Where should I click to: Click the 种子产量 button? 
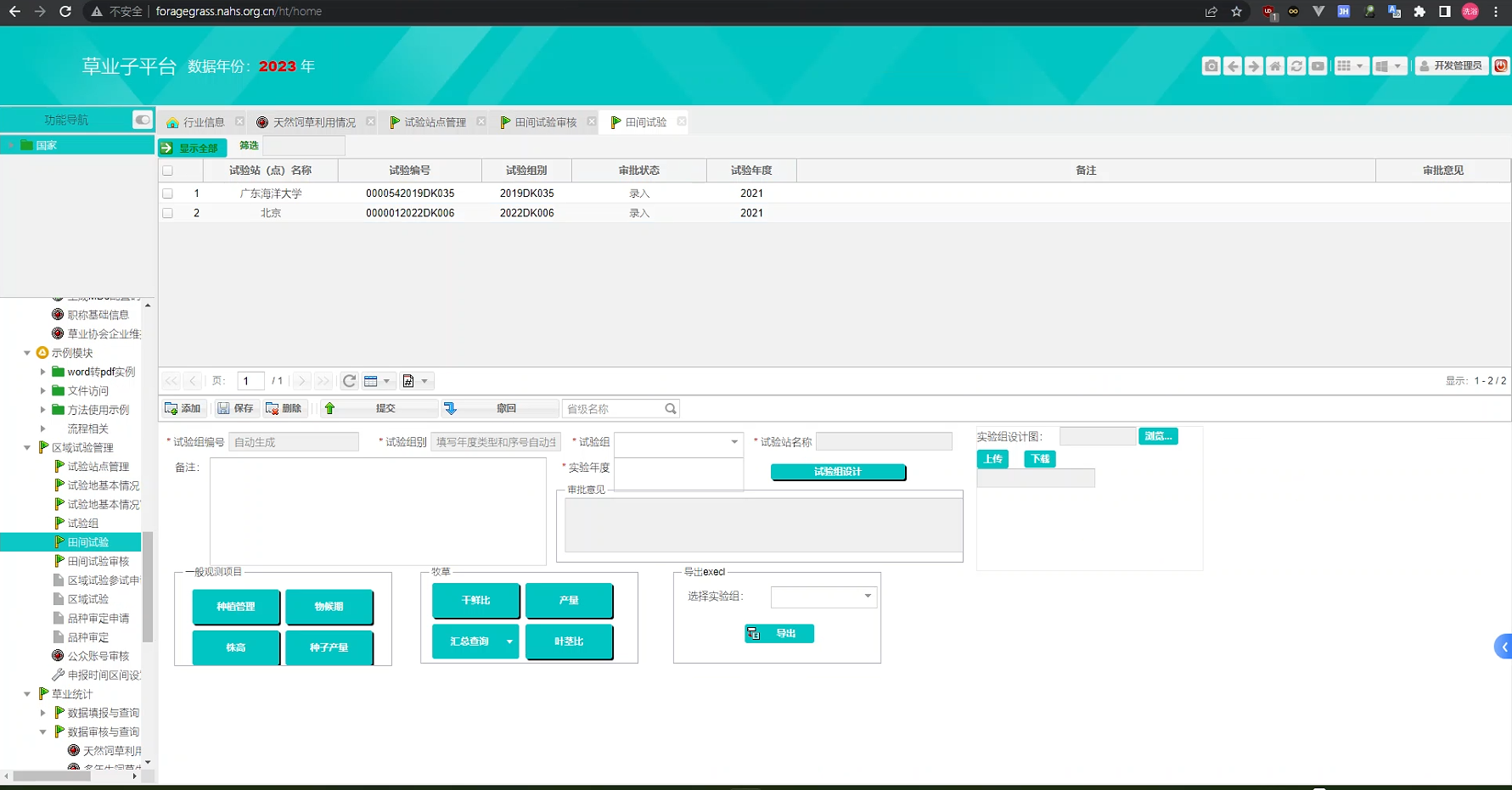329,647
